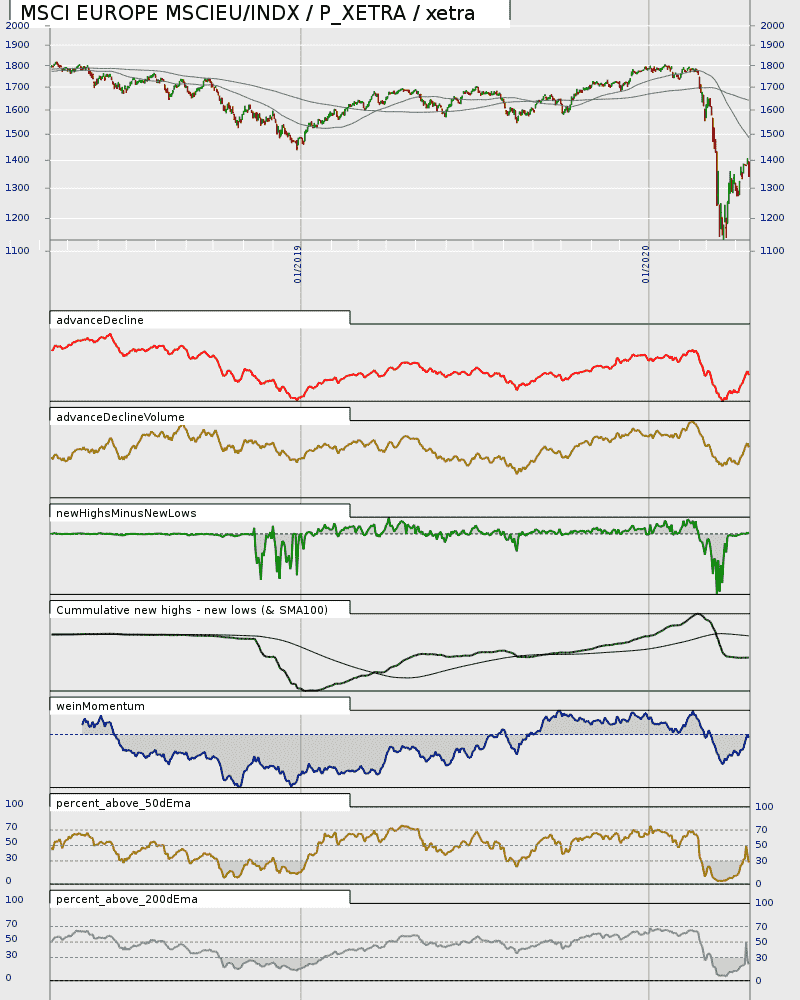Select 1800 on the right price axis
Screen dimensions: 800x1000
coord(772,66)
